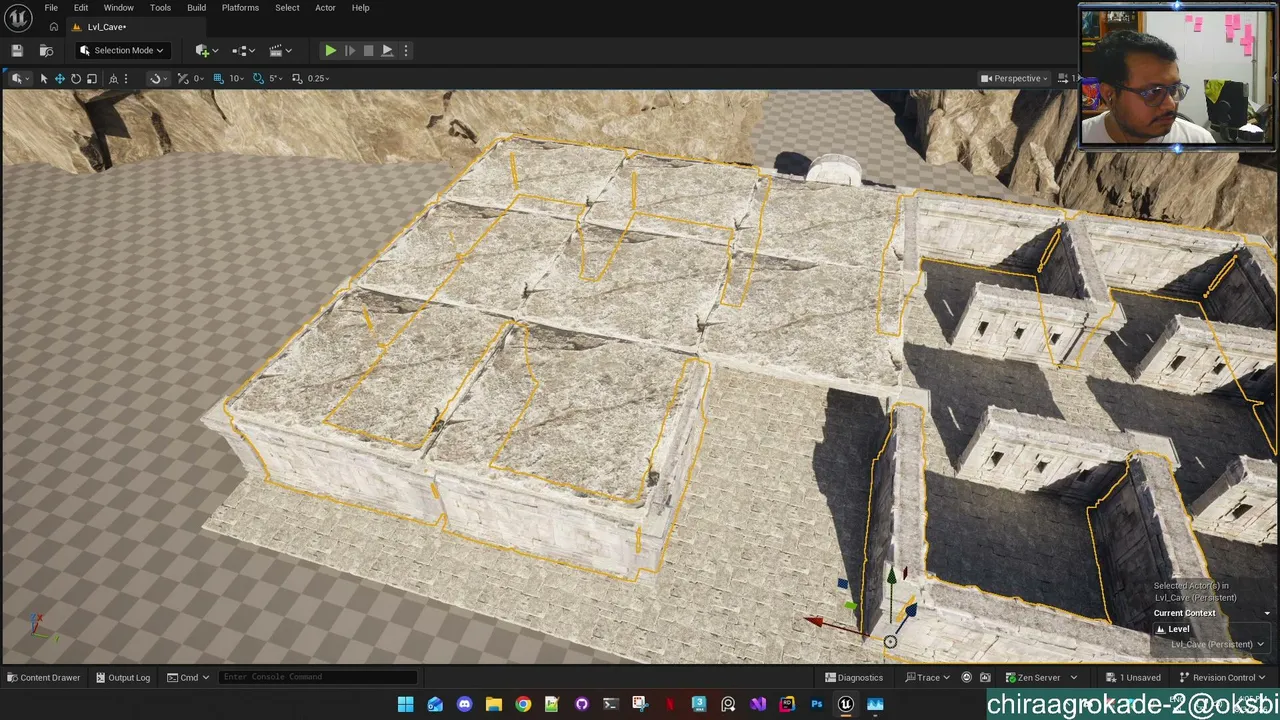Toggle rotation snapping icon
Image resolution: width=1280 pixels, height=720 pixels.
coord(258,78)
